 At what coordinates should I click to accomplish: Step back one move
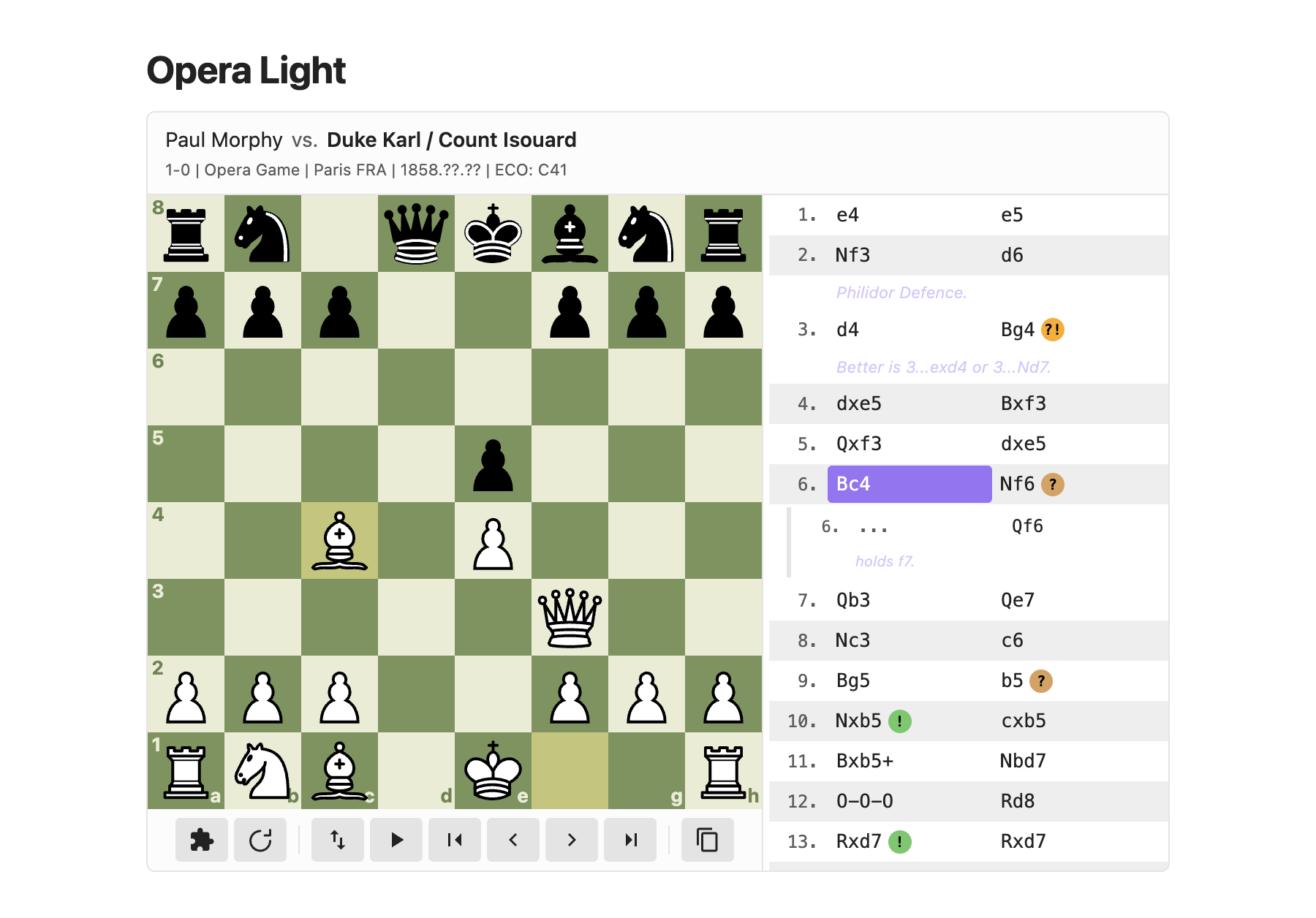point(513,840)
